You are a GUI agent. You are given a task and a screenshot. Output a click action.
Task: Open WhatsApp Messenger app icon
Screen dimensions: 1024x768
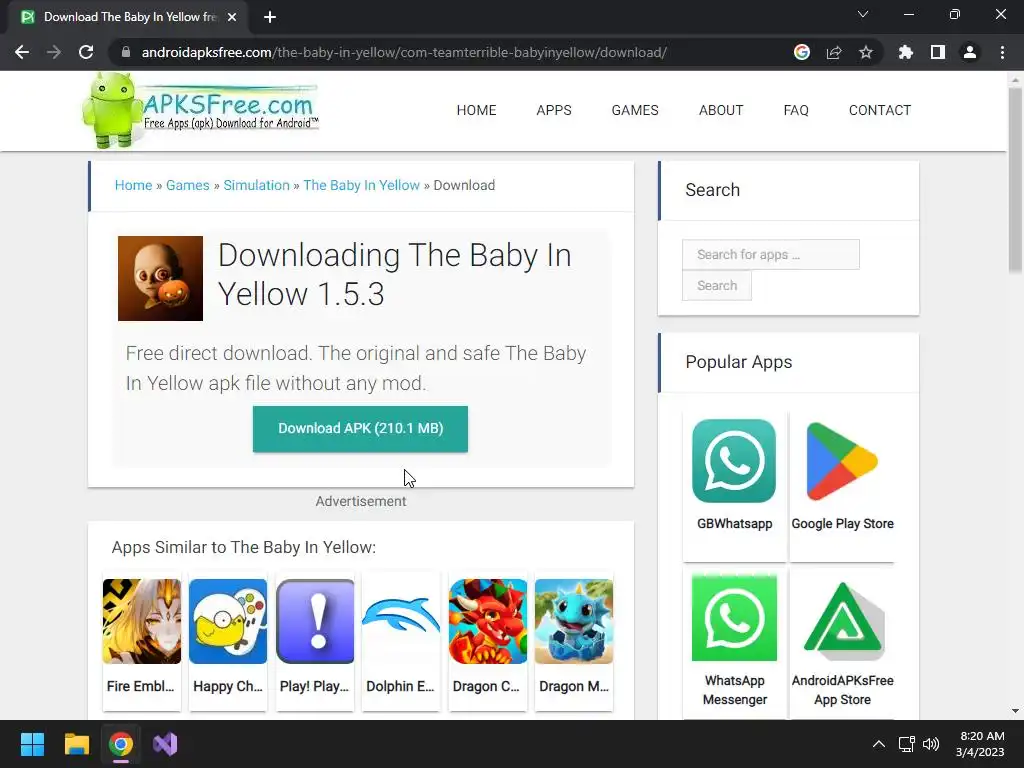pyautogui.click(x=734, y=618)
